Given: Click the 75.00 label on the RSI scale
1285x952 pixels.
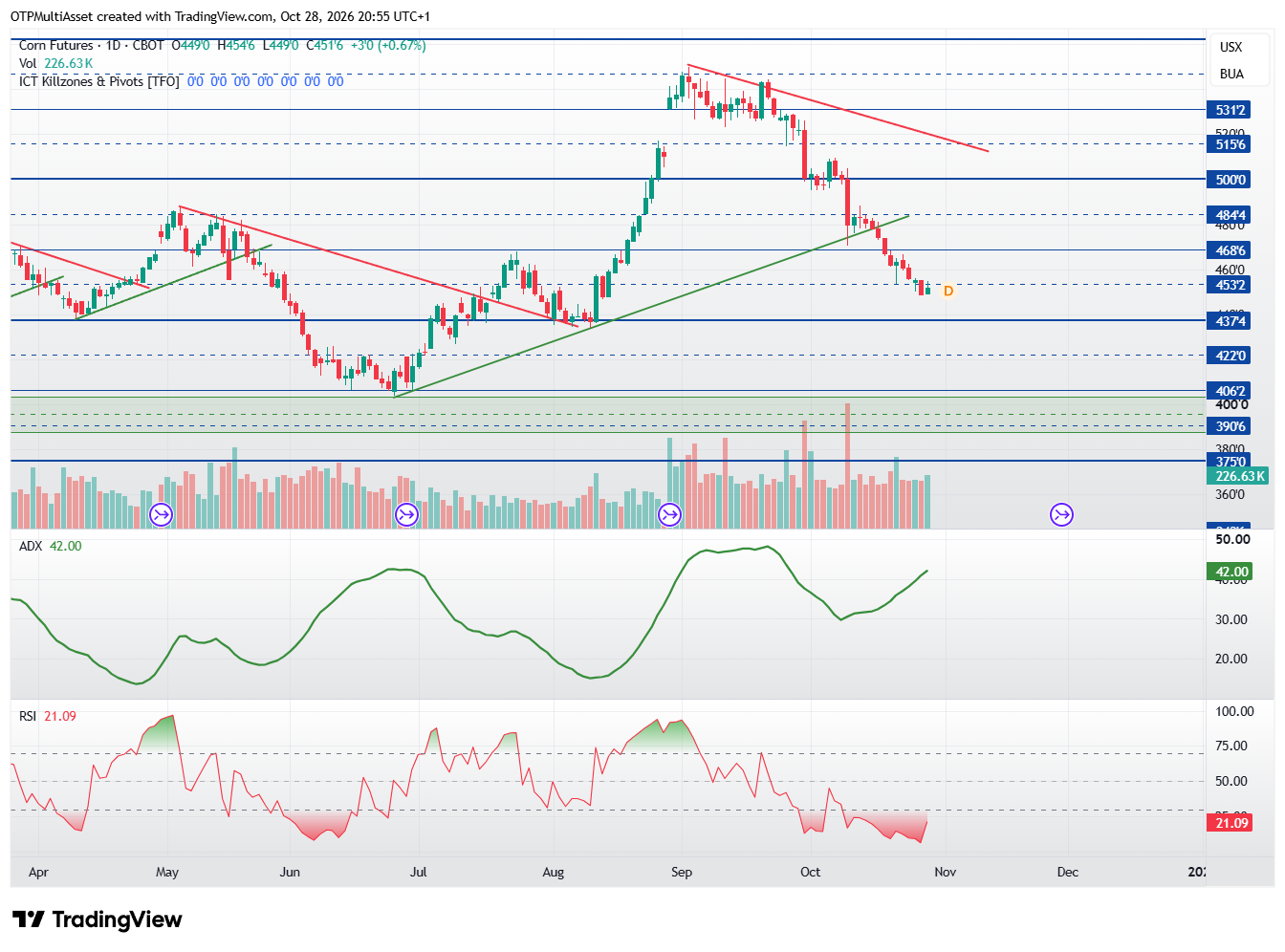Looking at the screenshot, I should (x=1231, y=746).
